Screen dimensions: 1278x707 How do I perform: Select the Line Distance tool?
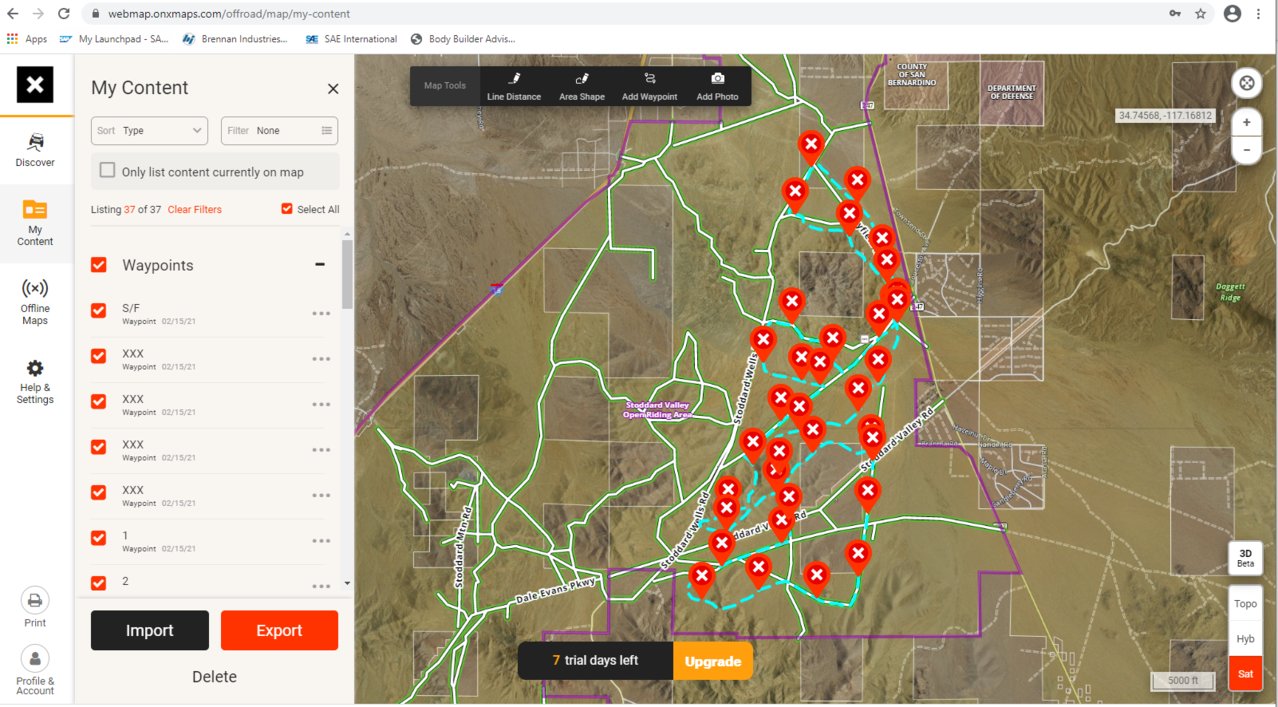point(514,86)
